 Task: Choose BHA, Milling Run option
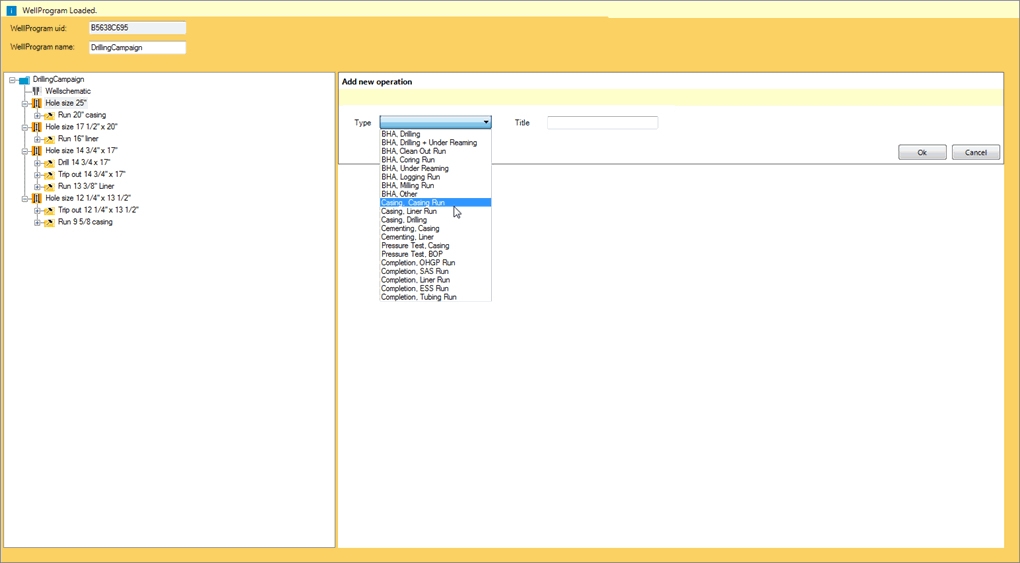tap(435, 185)
